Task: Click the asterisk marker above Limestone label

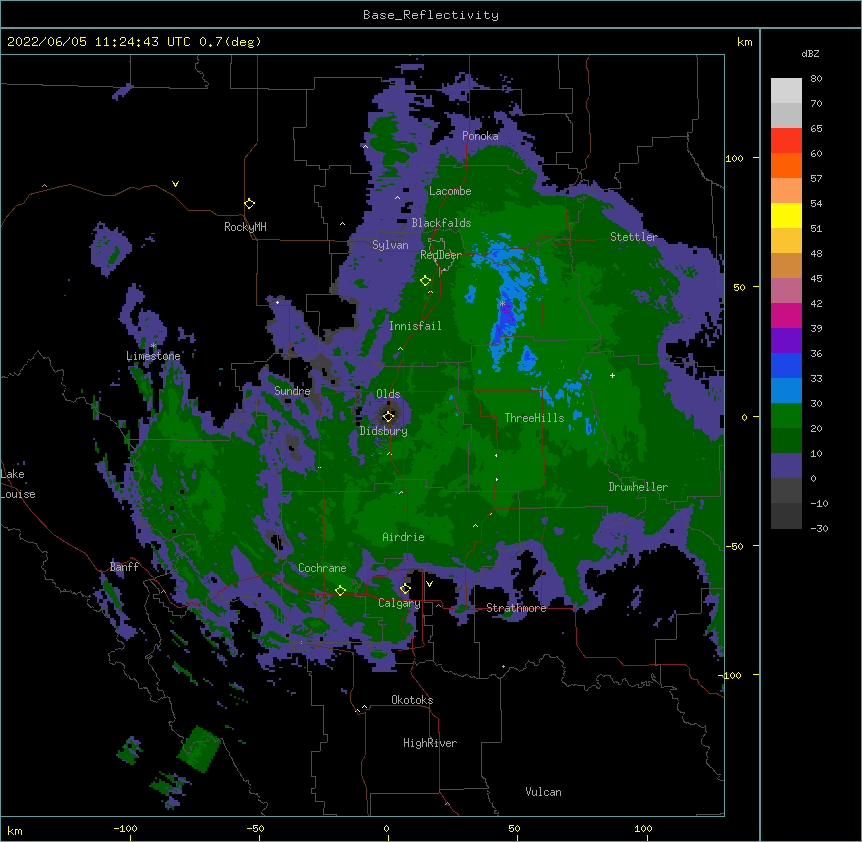Action: click(153, 346)
